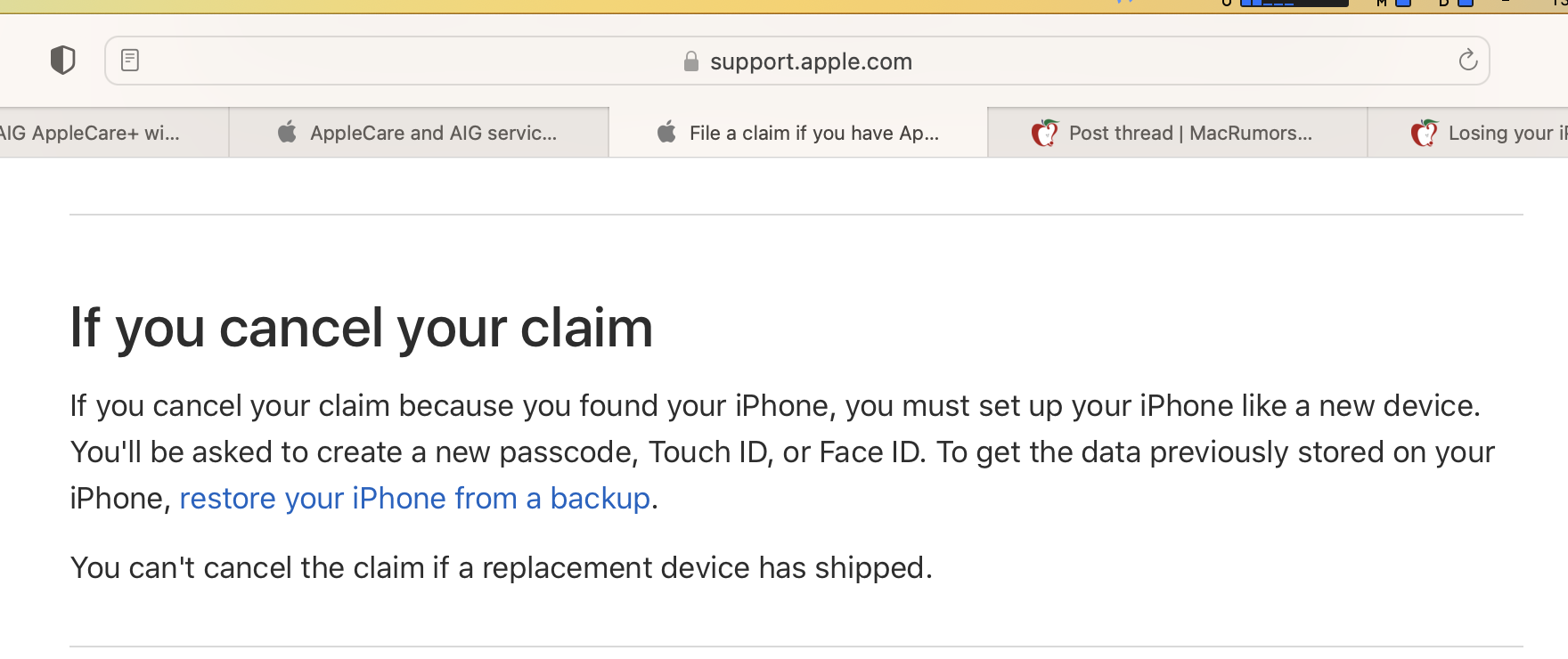Click the replacement device has shipped sentence

click(501, 568)
